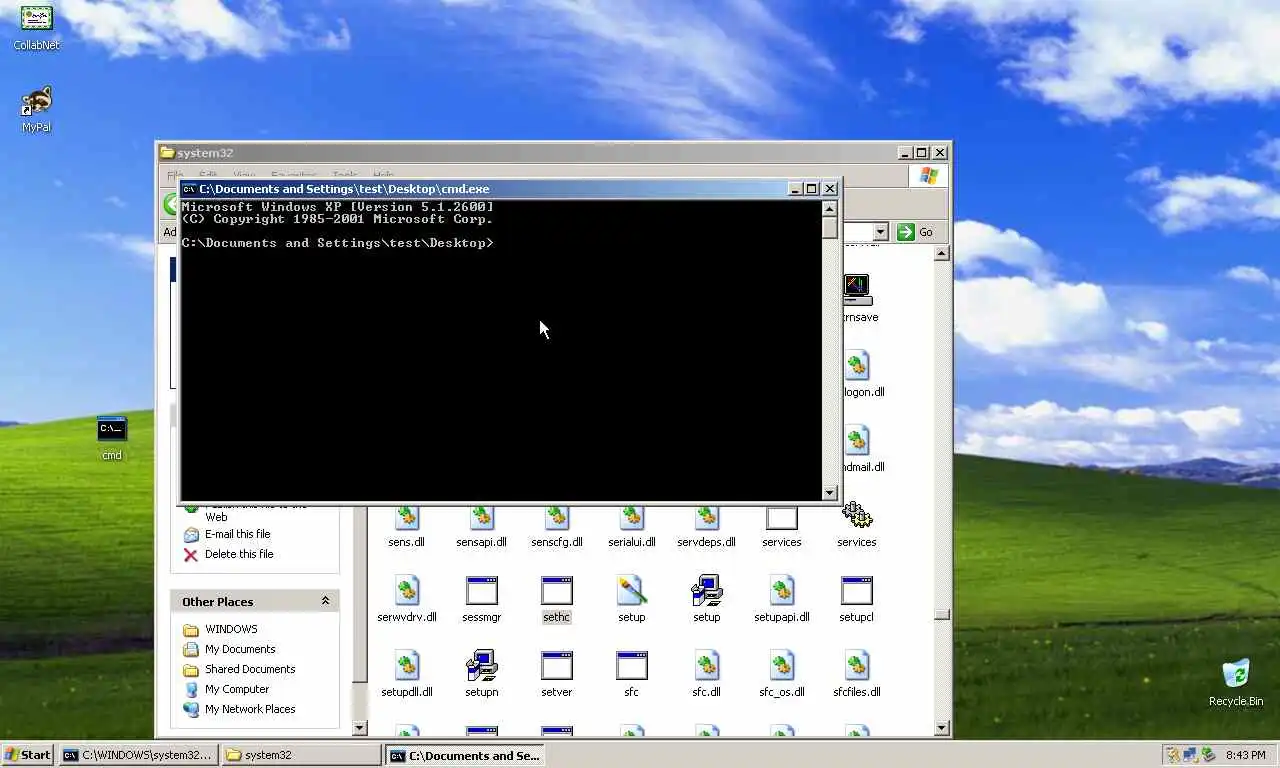Viewport: 1280px width, 768px height.
Task: Click the first system tray icon
Action: click(1173, 755)
